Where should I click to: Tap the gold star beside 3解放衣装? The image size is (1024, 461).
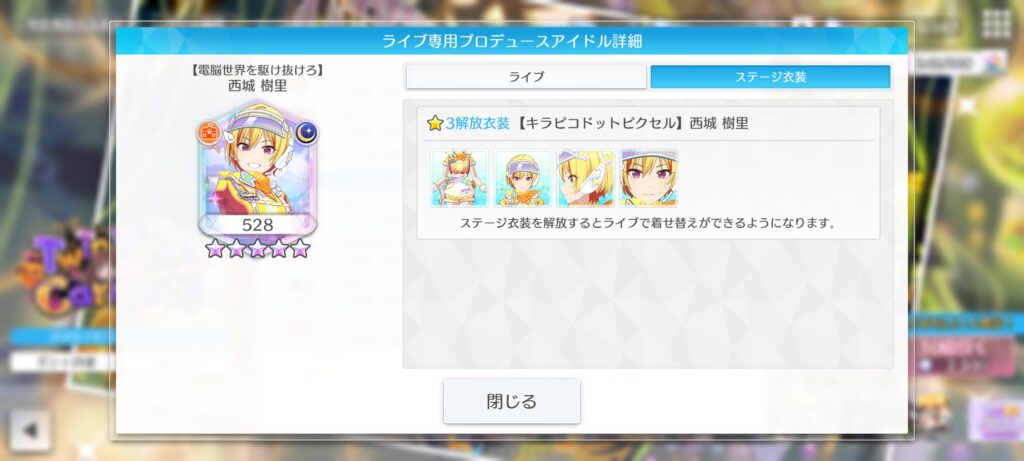click(x=435, y=123)
